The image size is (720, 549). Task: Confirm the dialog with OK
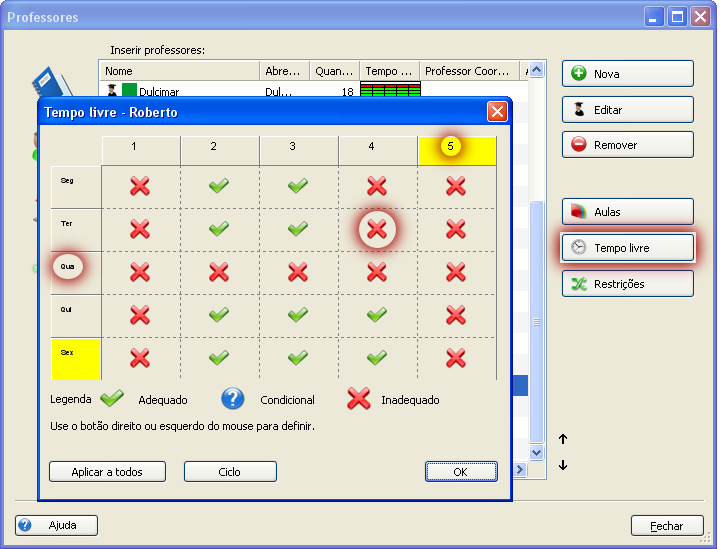460,472
